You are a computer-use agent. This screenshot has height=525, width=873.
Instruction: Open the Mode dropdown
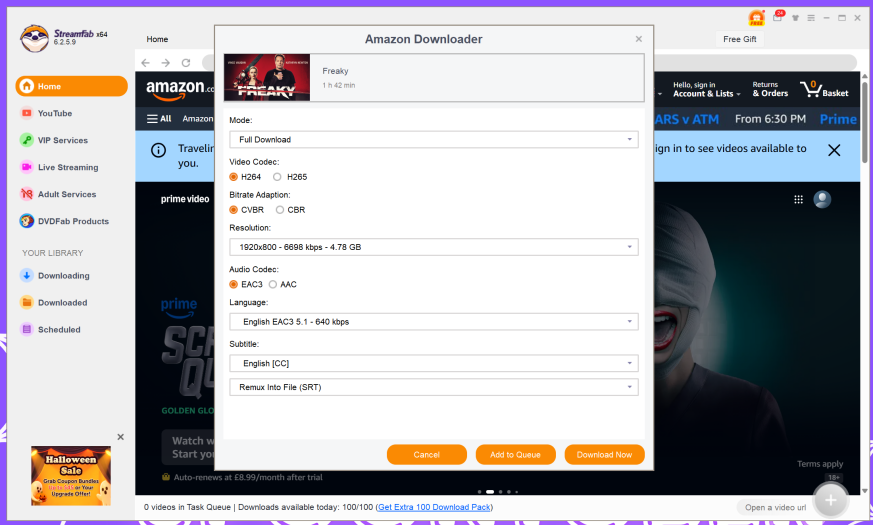point(434,140)
